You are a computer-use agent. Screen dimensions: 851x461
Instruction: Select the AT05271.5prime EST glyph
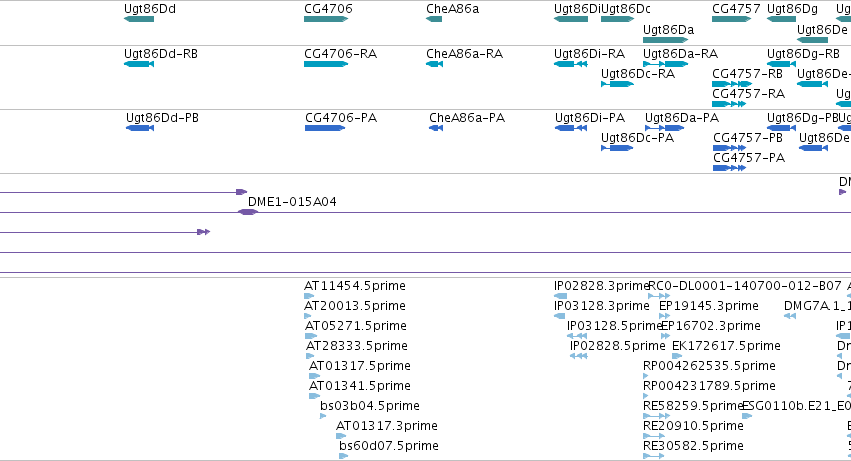tap(311, 336)
